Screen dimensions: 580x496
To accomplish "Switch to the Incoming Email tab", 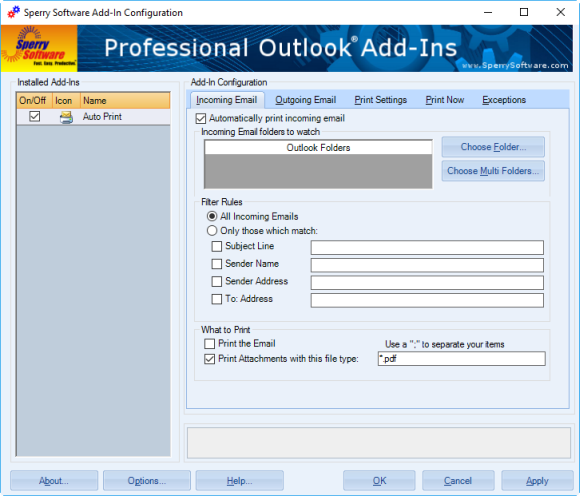I will tap(226, 100).
